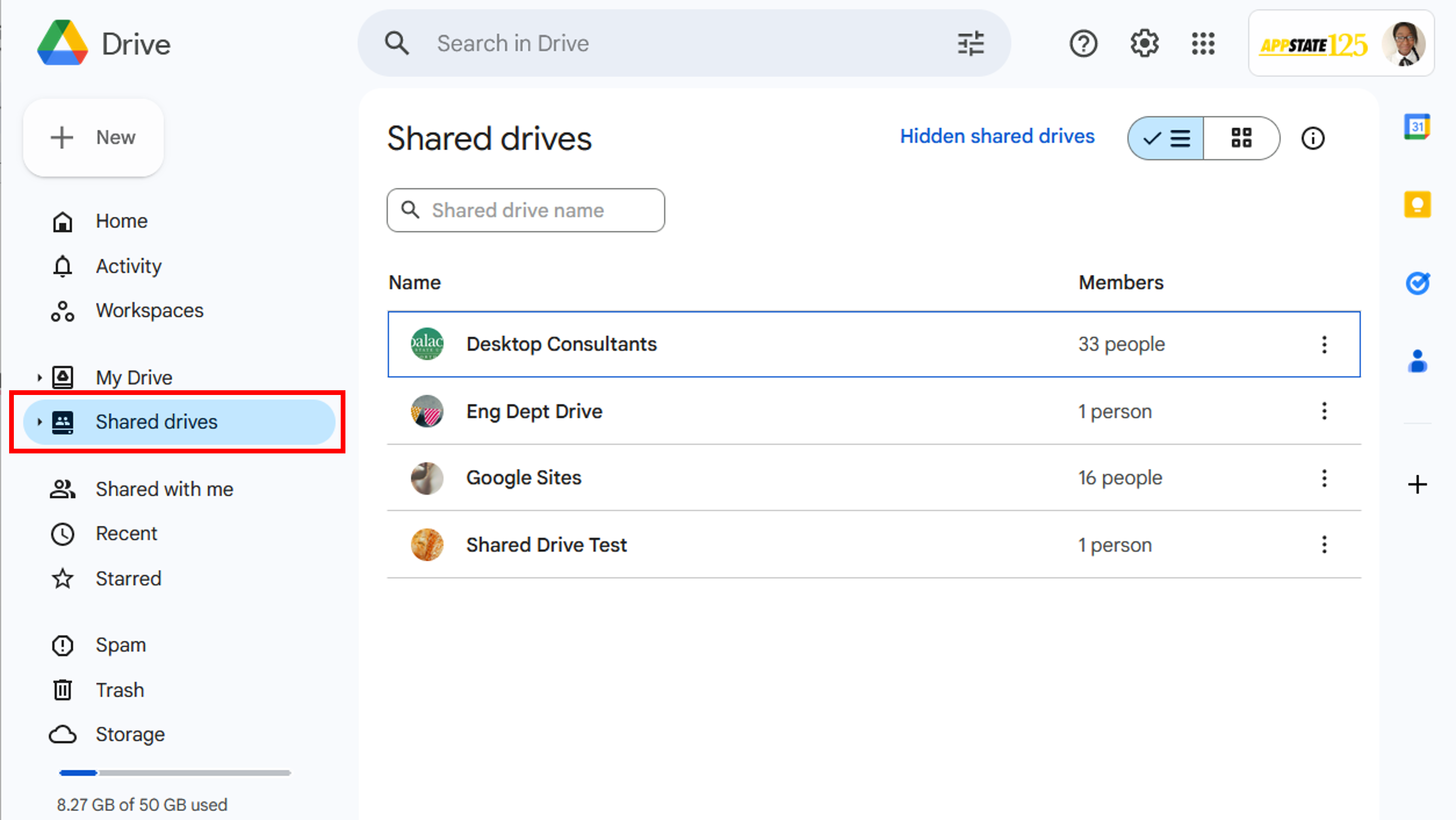The width and height of the screenshot is (1456, 820).
Task: Focus the Shared drive name filter field
Action: tap(526, 210)
